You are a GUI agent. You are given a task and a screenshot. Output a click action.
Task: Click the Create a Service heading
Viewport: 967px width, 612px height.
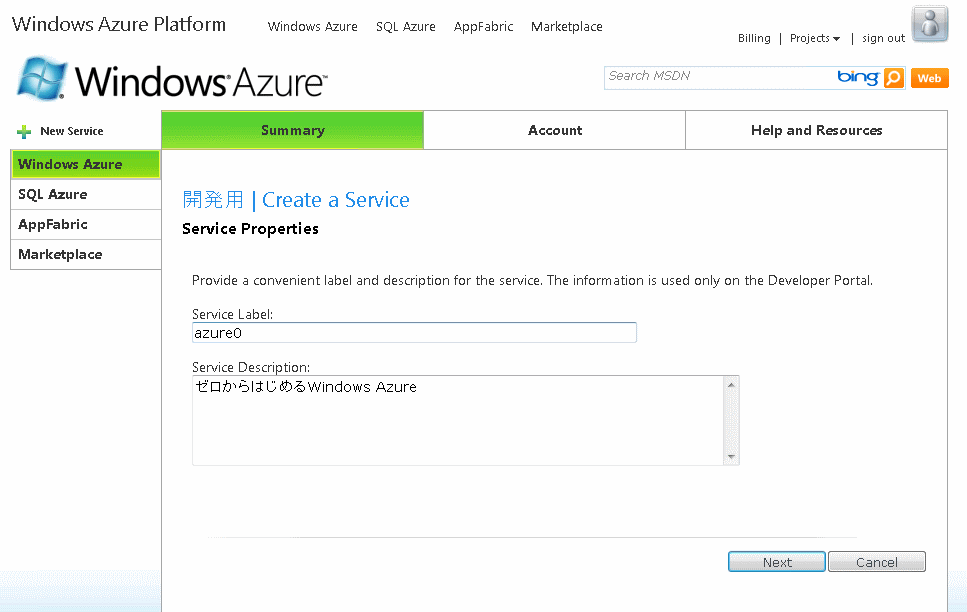(335, 200)
